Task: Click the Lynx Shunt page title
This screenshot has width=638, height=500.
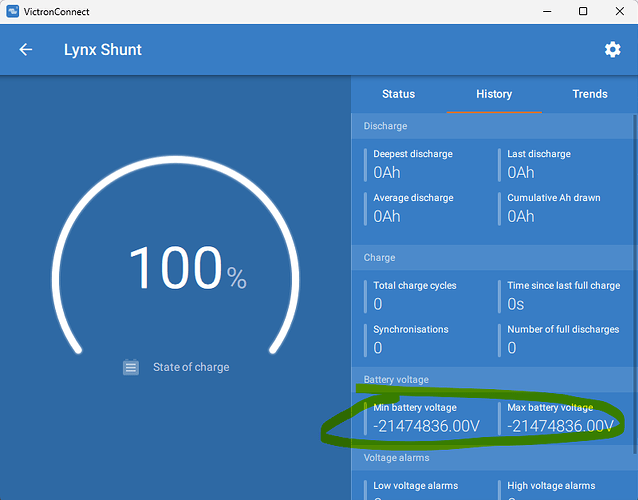Action: coord(103,50)
